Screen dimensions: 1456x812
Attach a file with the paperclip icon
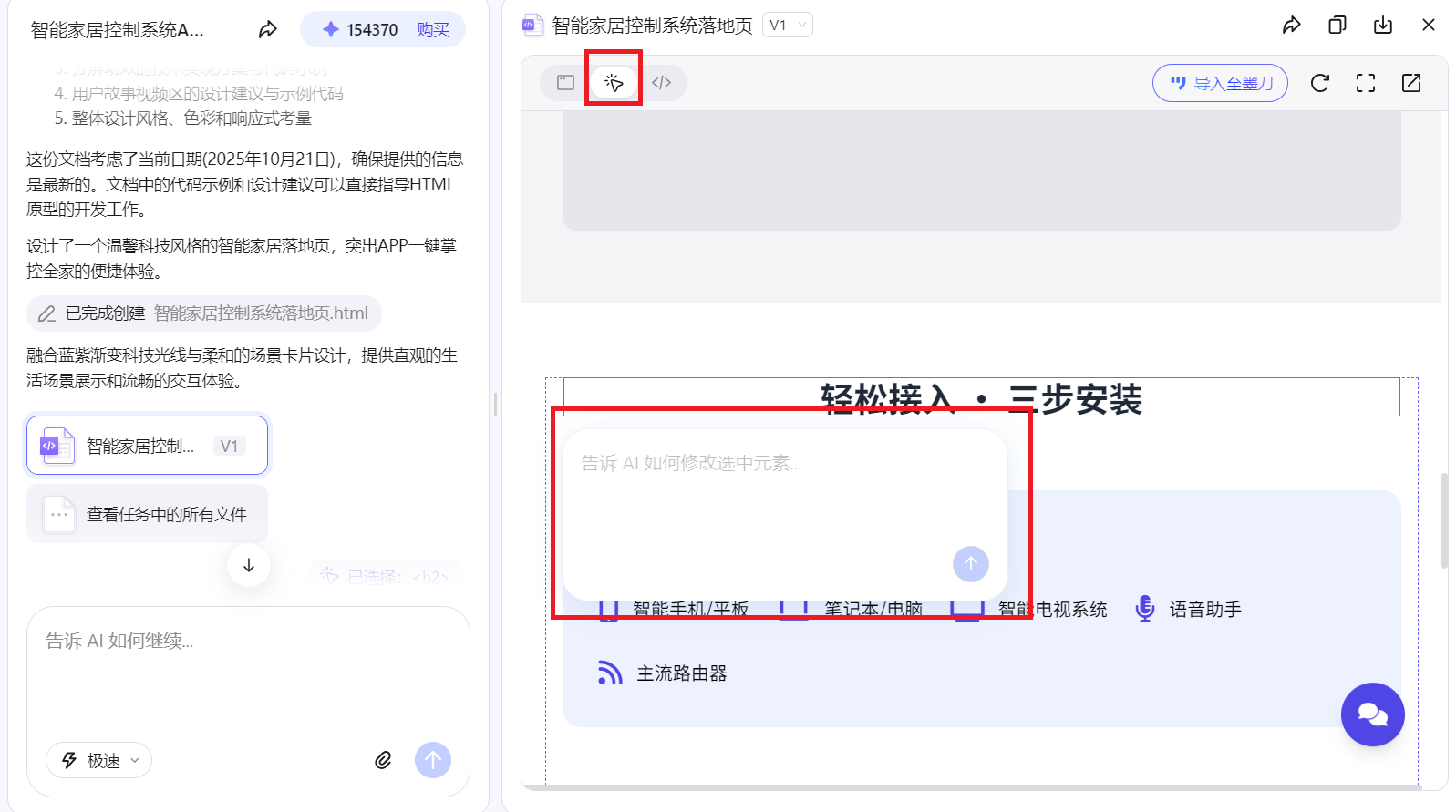tap(383, 760)
